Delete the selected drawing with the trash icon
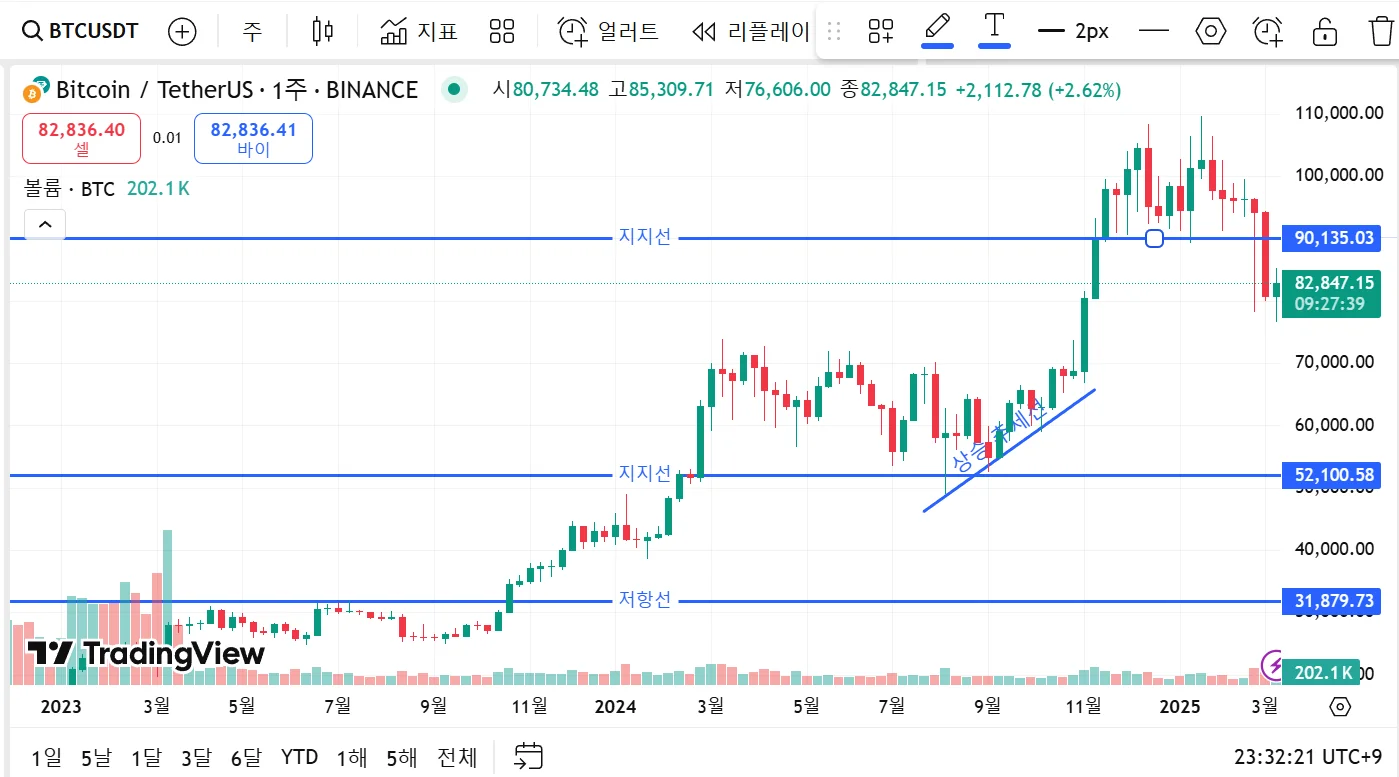The width and height of the screenshot is (1399, 777). click(x=1381, y=31)
